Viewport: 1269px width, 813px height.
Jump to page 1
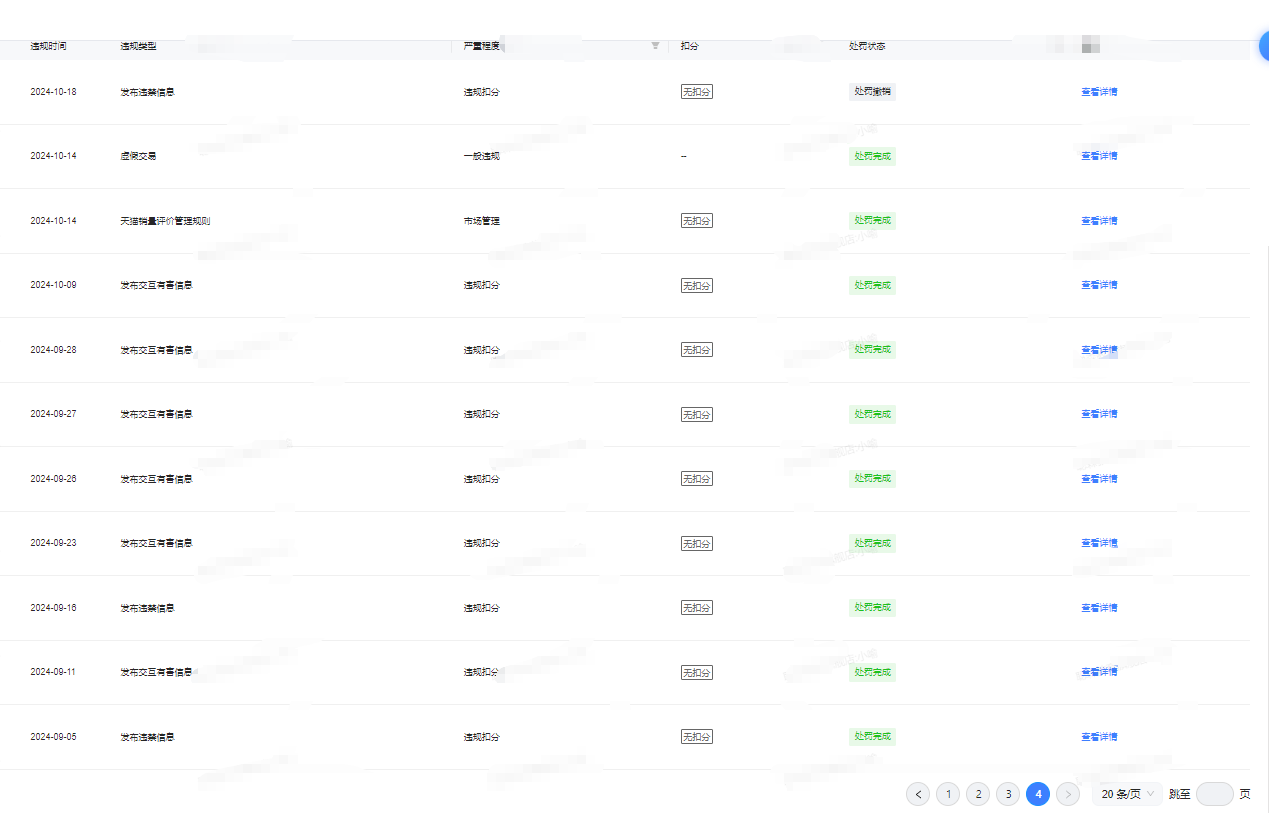click(948, 794)
